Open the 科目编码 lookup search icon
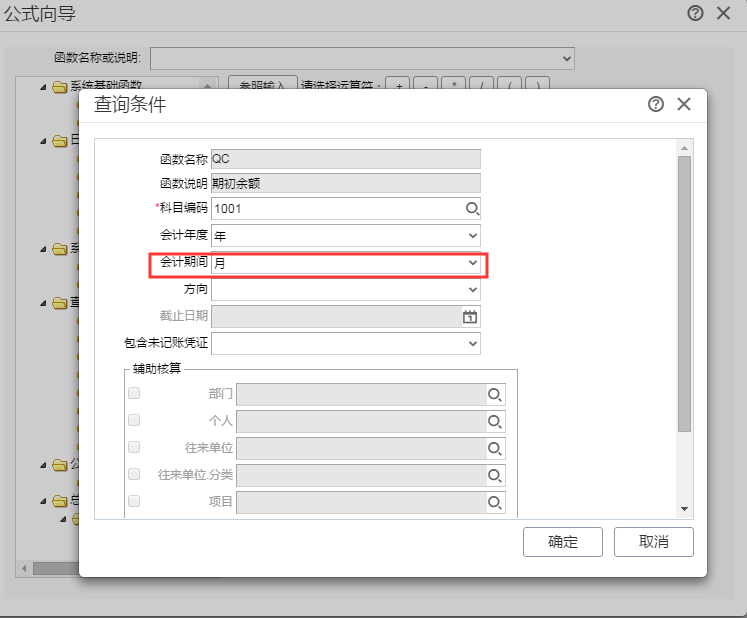747x618 pixels. click(x=472, y=209)
